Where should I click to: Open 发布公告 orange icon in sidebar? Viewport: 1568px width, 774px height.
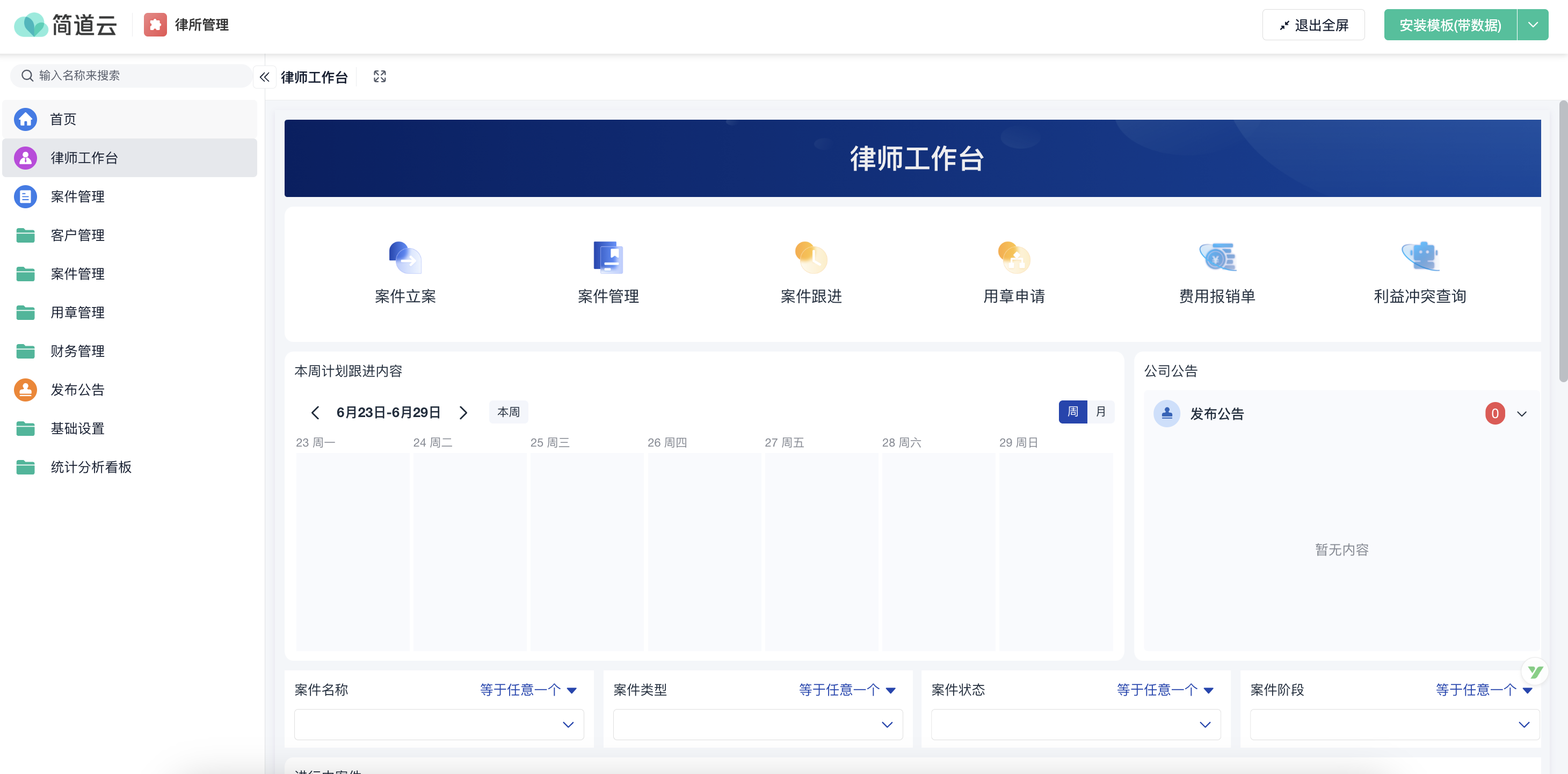coord(26,390)
